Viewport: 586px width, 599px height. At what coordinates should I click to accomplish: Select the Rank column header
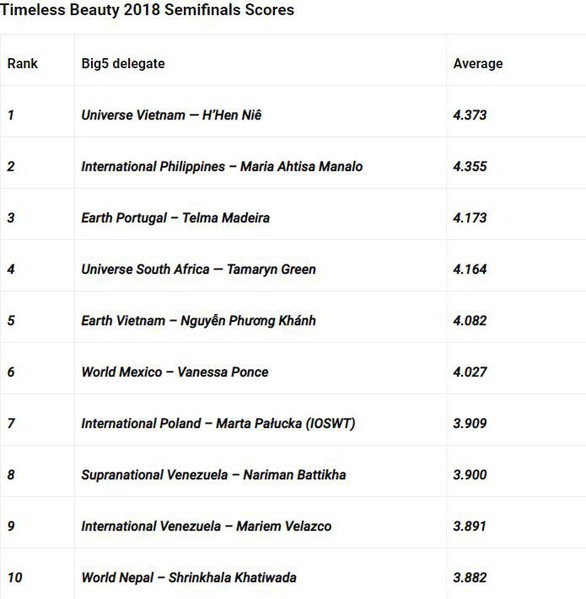23,63
